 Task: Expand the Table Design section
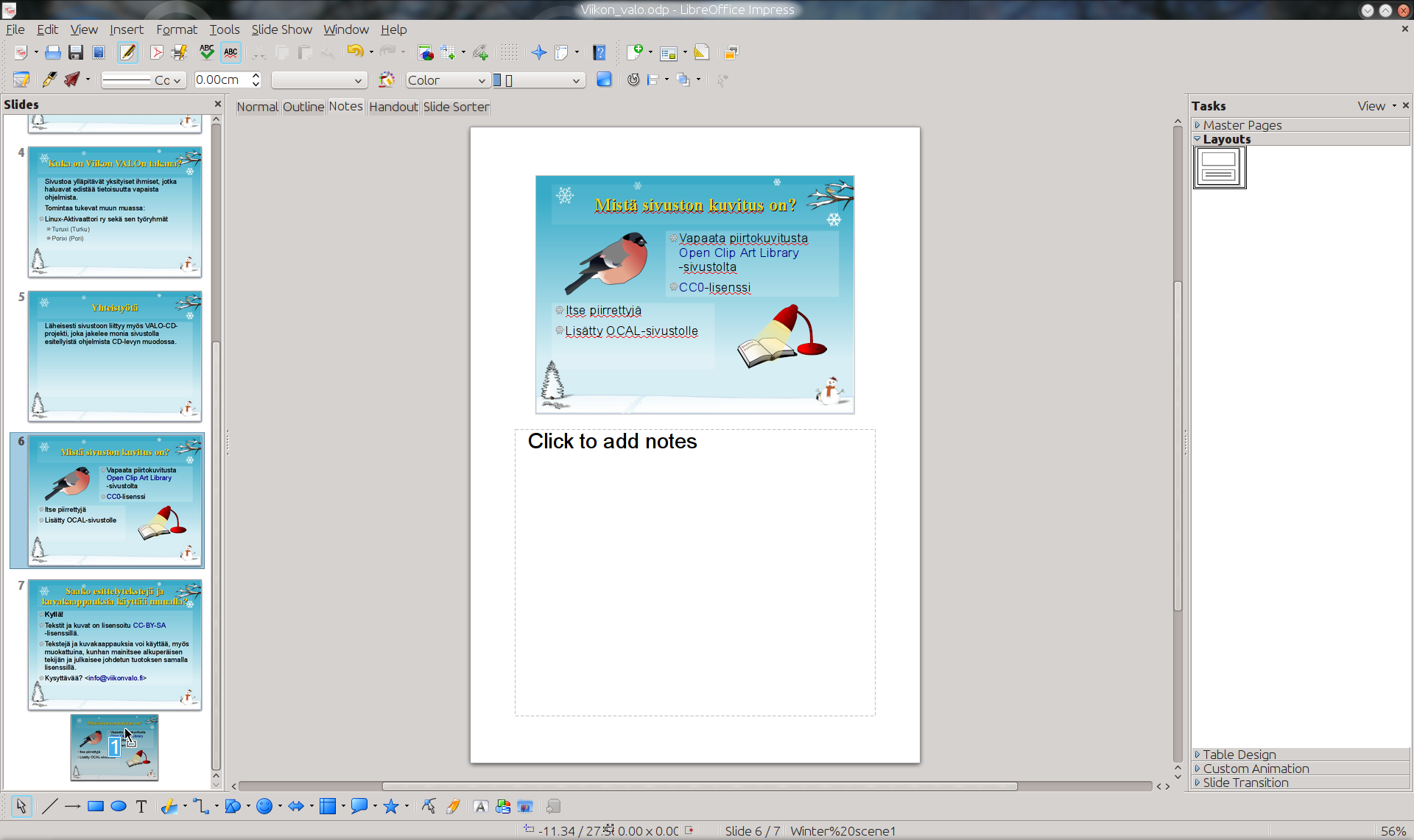click(x=1300, y=755)
